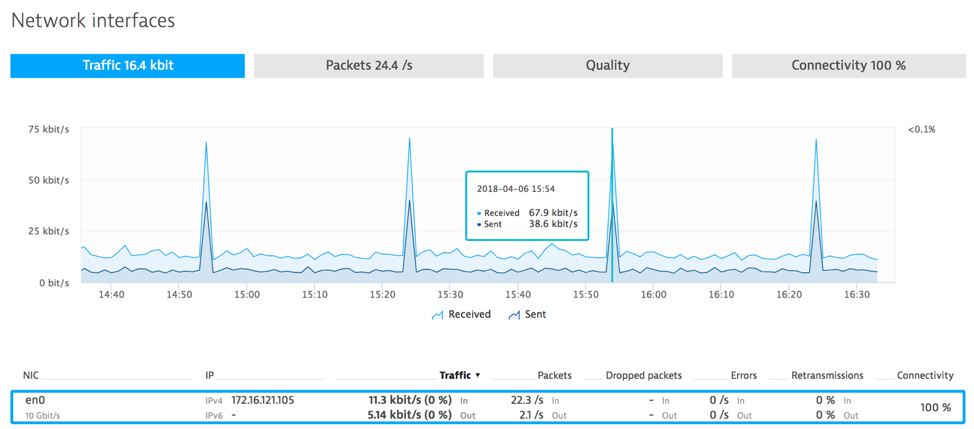Click the <0.1% right axis label
This screenshot has height=429, width=974.
[921, 130]
